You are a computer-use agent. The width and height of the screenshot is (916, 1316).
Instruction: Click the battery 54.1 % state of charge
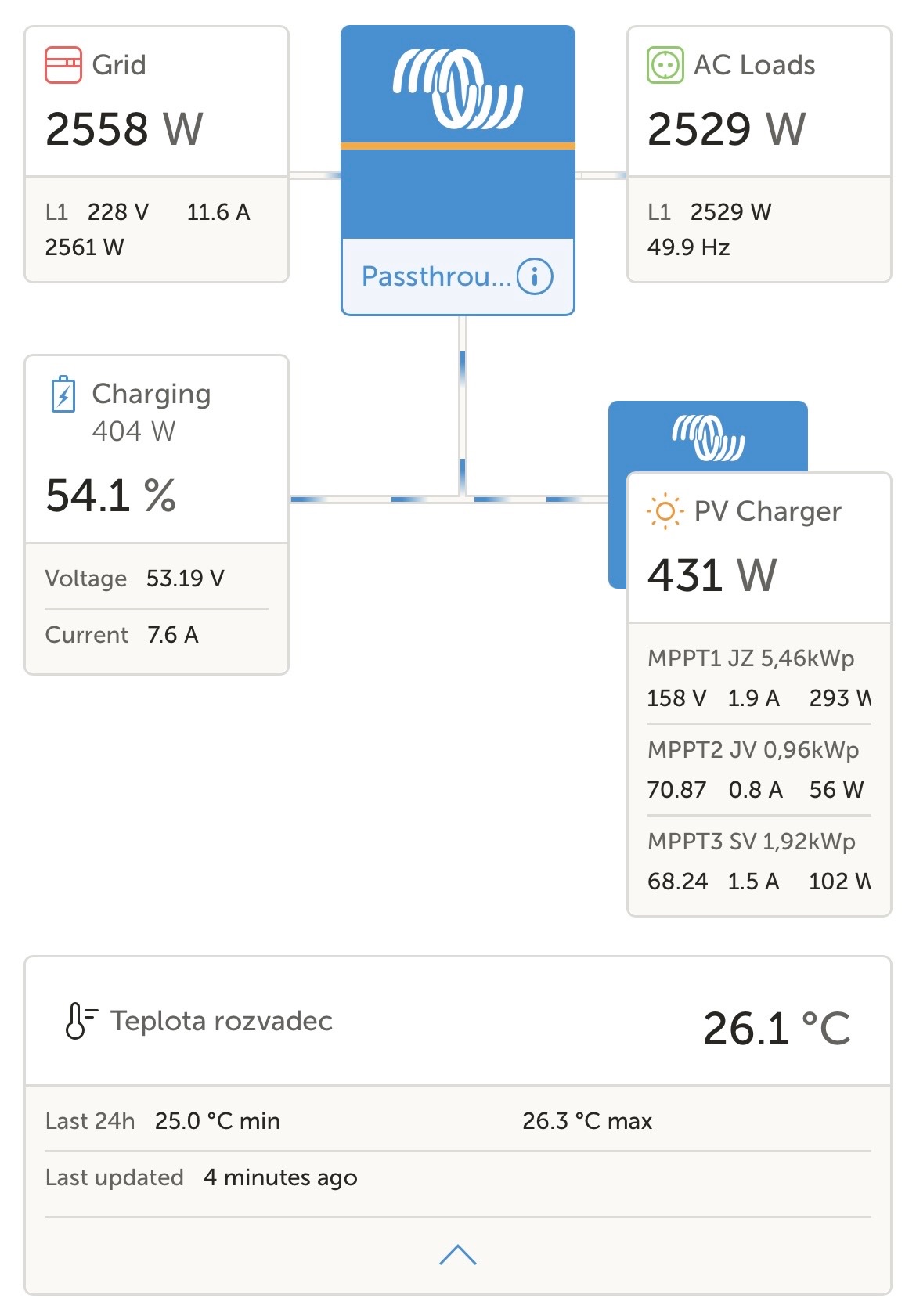pyautogui.click(x=111, y=496)
